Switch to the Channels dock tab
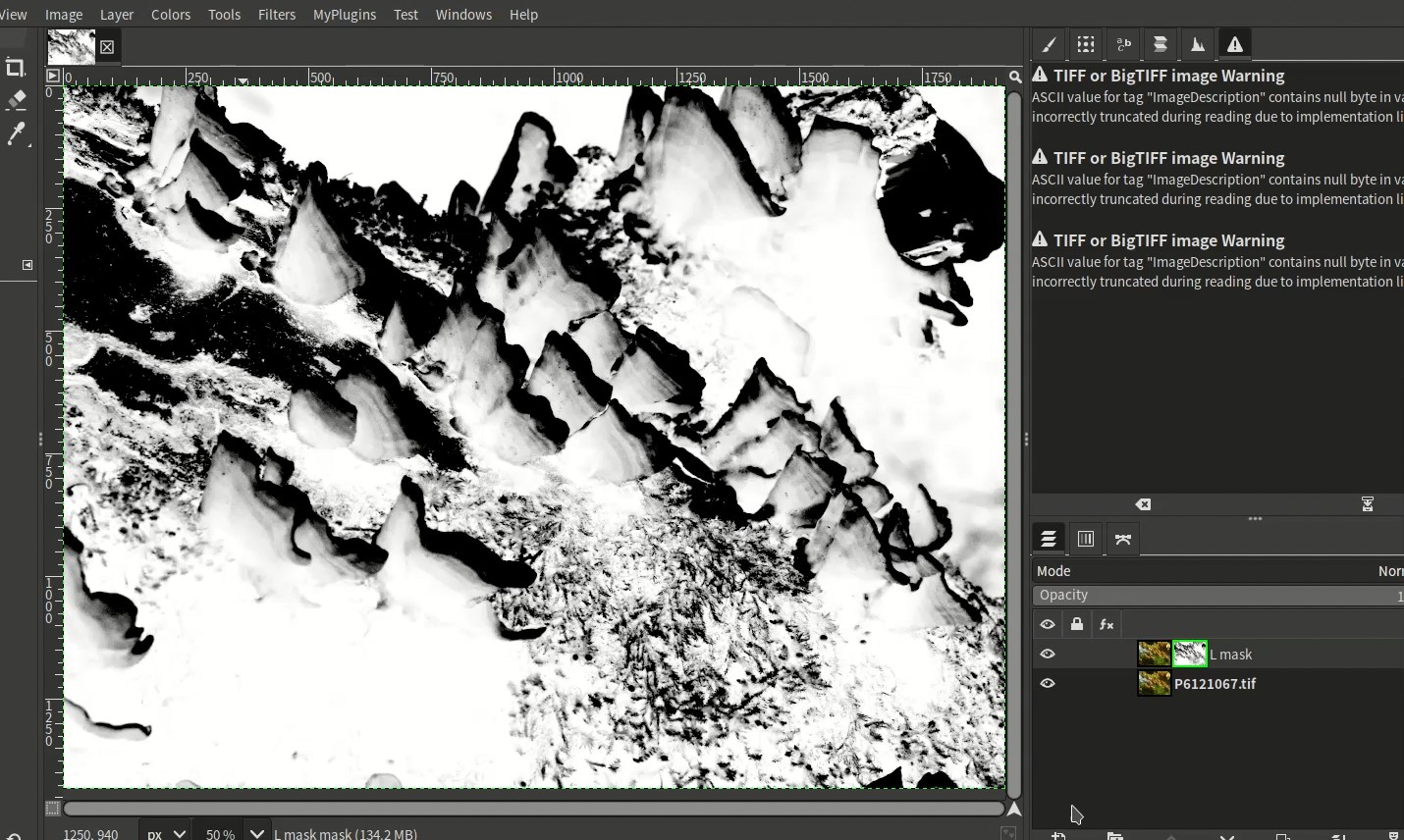 pyautogui.click(x=1086, y=539)
